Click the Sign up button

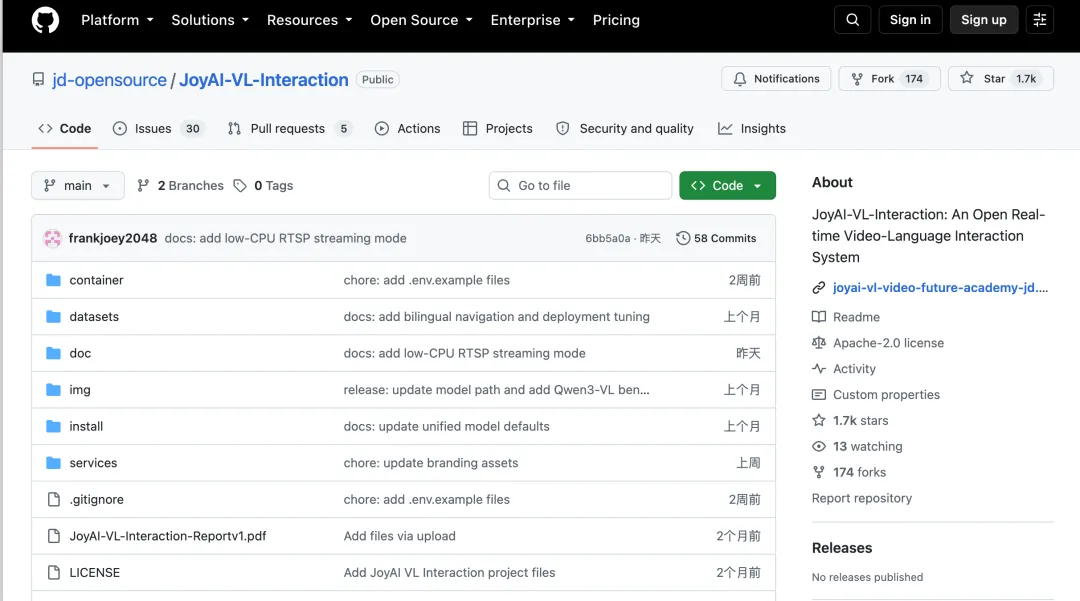pos(984,20)
